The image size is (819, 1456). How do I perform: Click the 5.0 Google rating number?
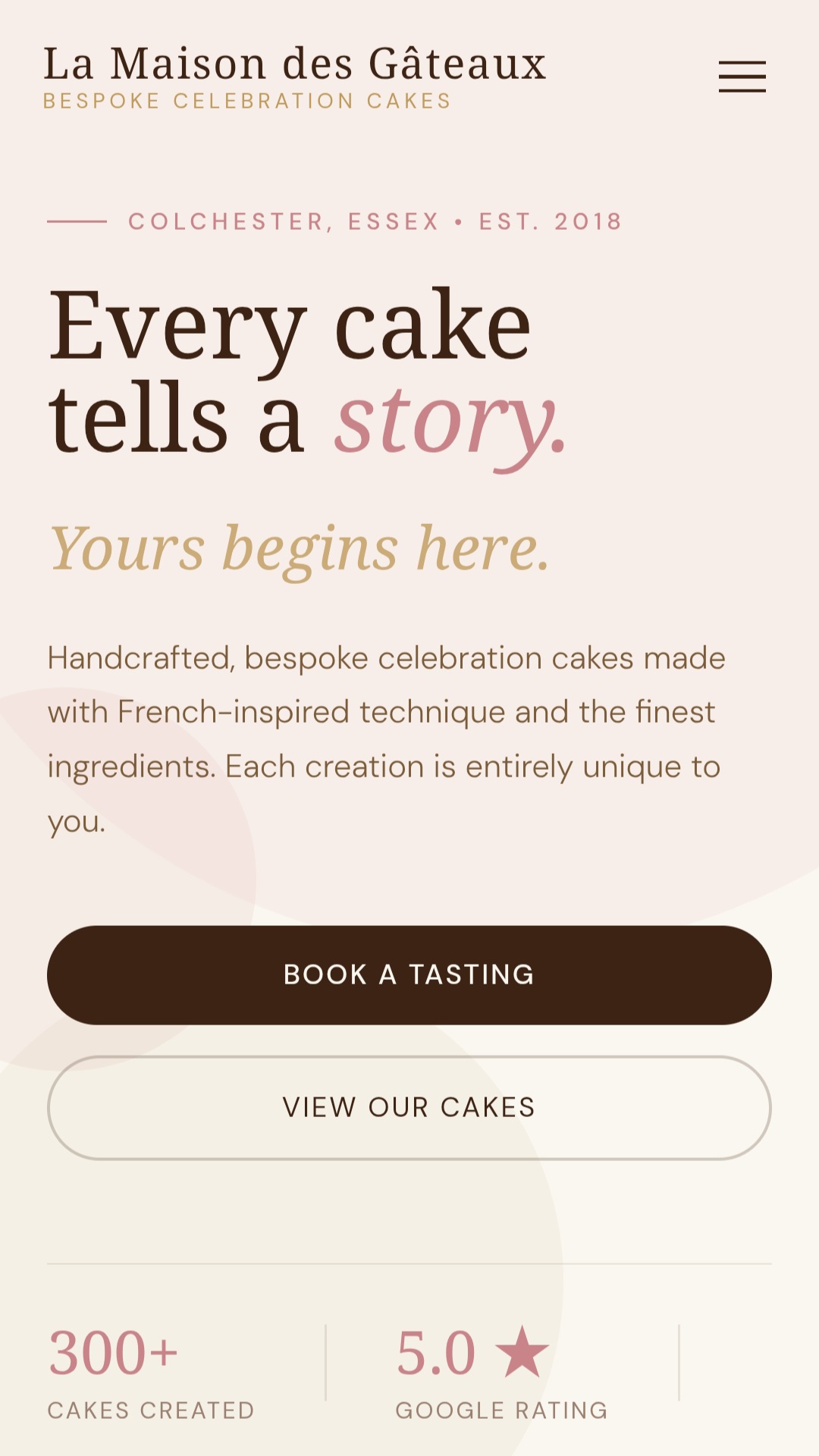(436, 1353)
